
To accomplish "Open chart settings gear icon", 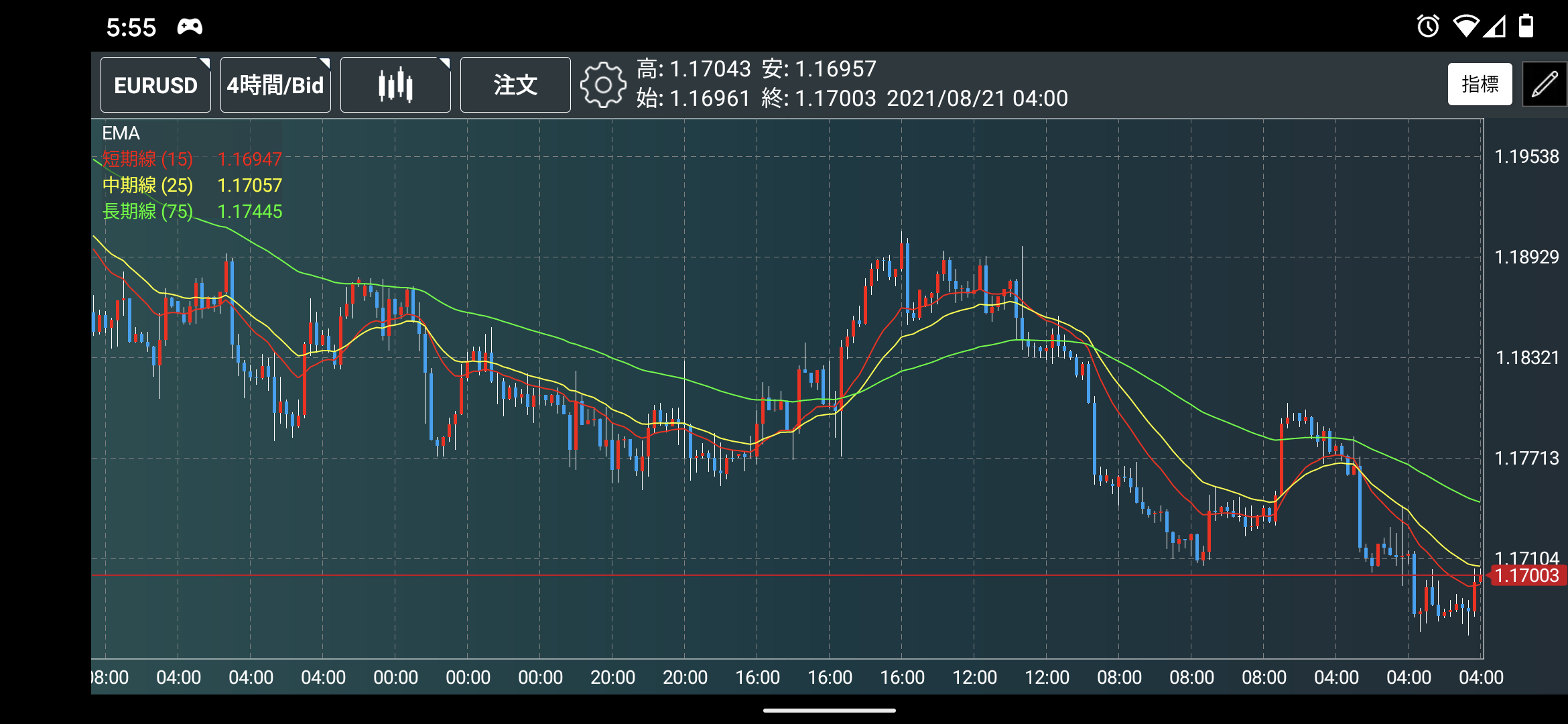I will coord(603,85).
